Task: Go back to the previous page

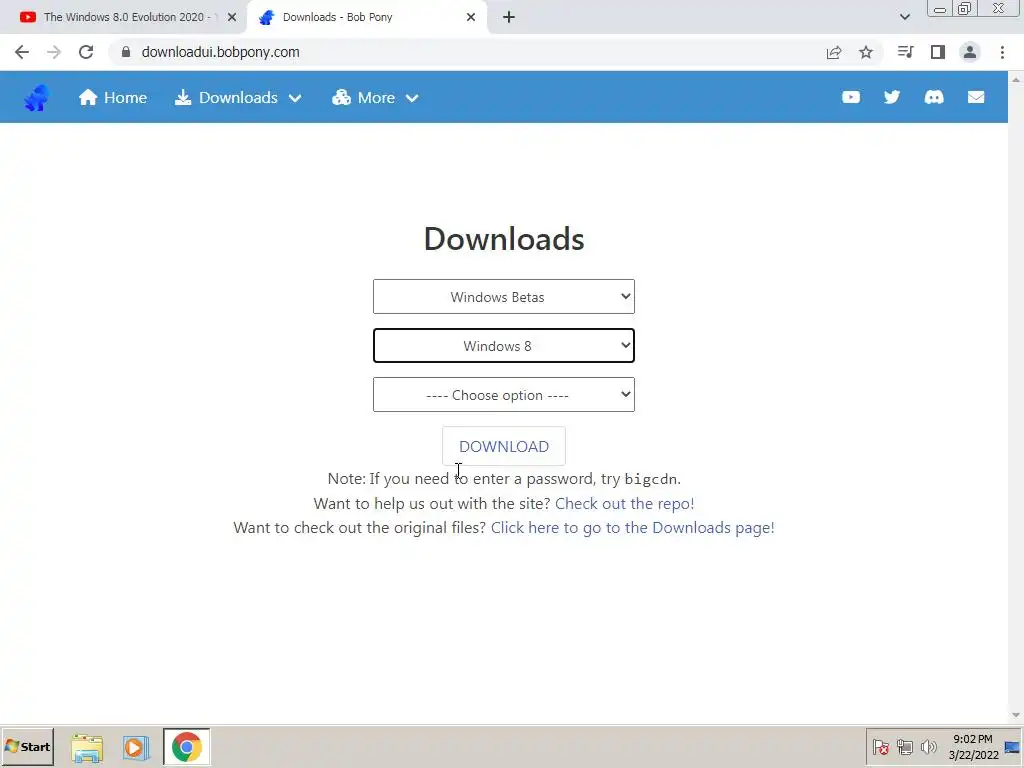Action: (22, 52)
